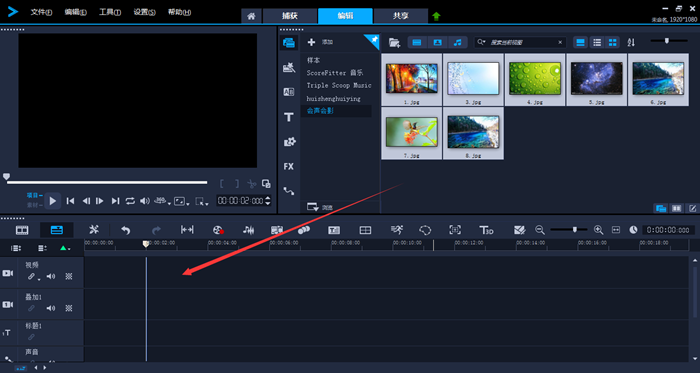
Task: Expand the preview aspect ratio dropdown
Action: (181, 201)
